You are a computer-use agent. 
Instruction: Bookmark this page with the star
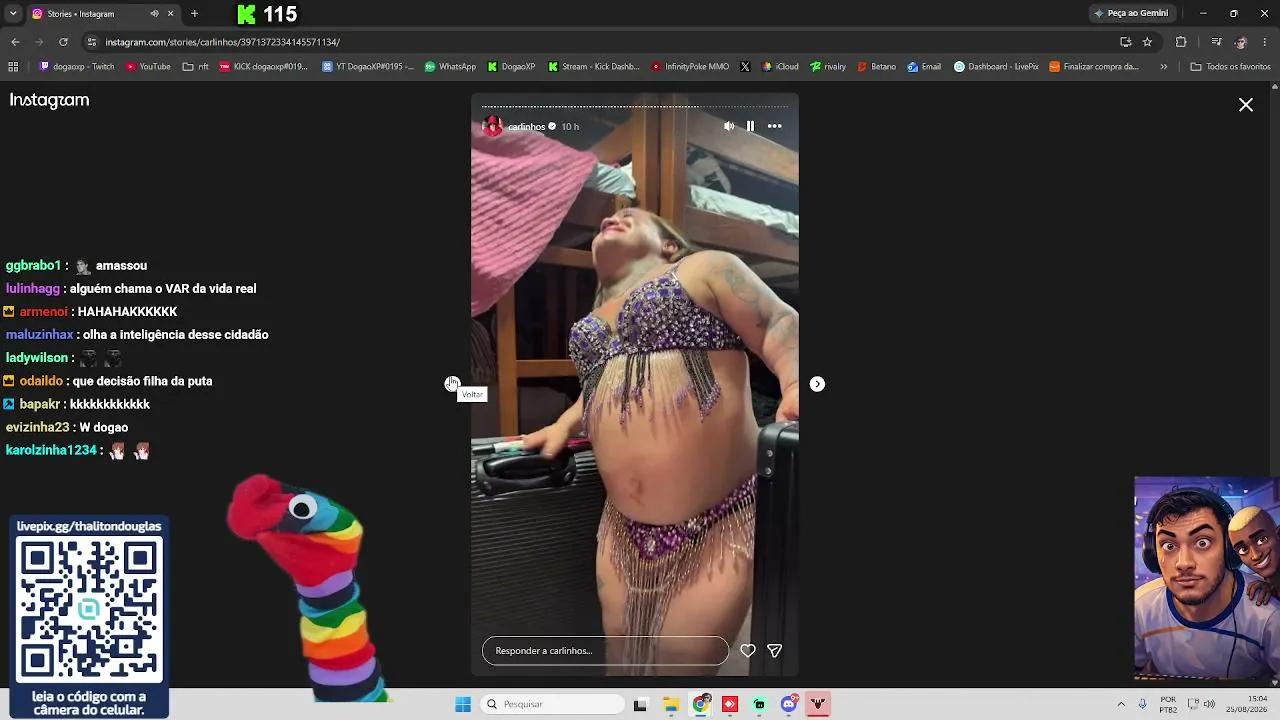coord(1147,42)
